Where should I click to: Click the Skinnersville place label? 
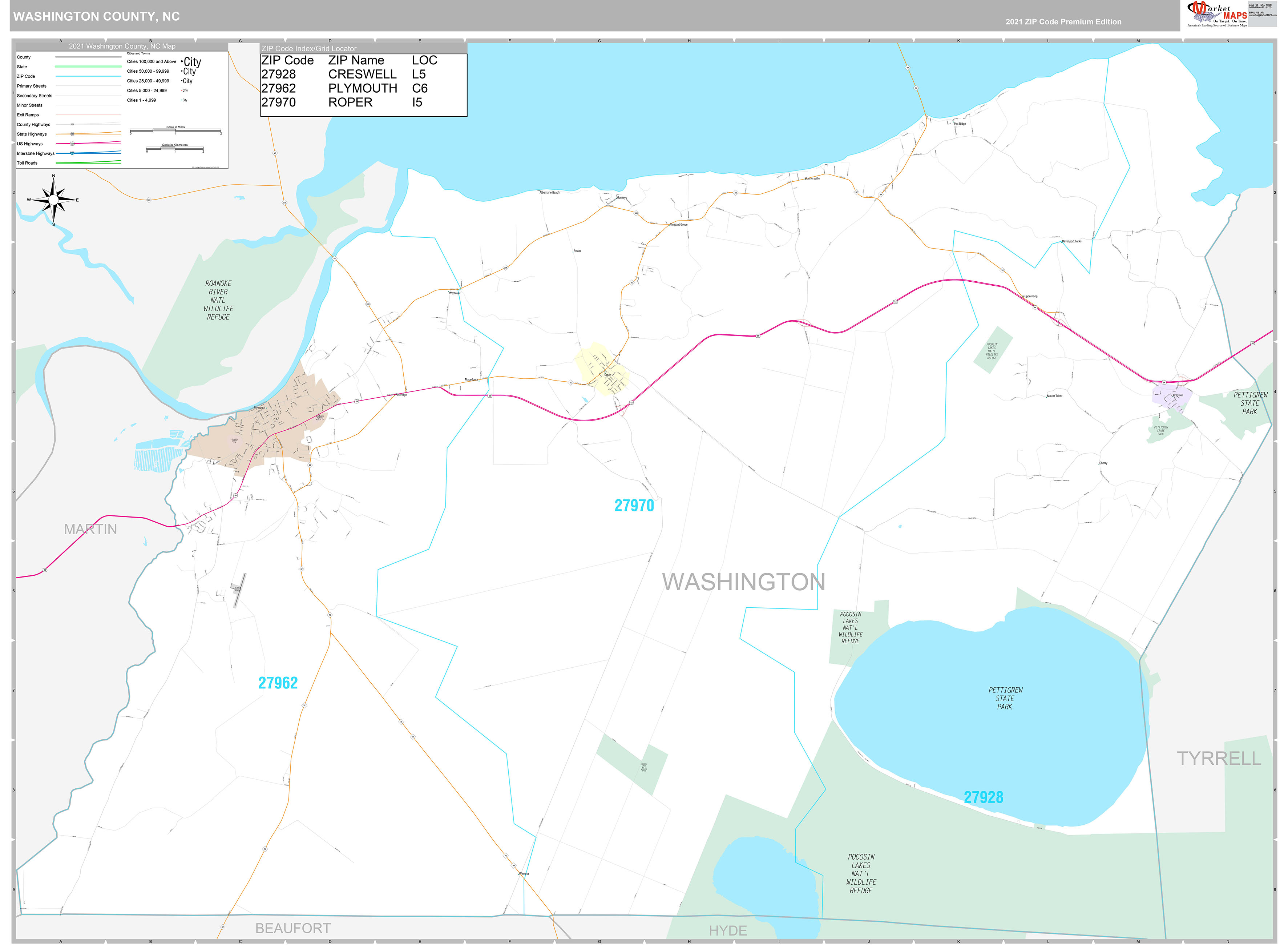coord(812,178)
